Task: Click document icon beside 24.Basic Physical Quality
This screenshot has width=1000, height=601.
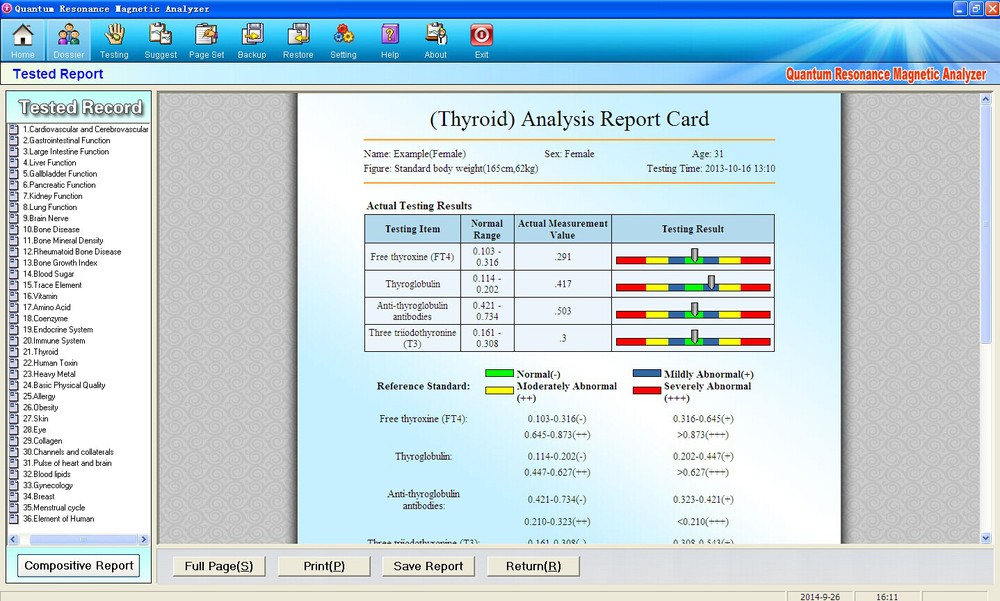Action: point(14,385)
